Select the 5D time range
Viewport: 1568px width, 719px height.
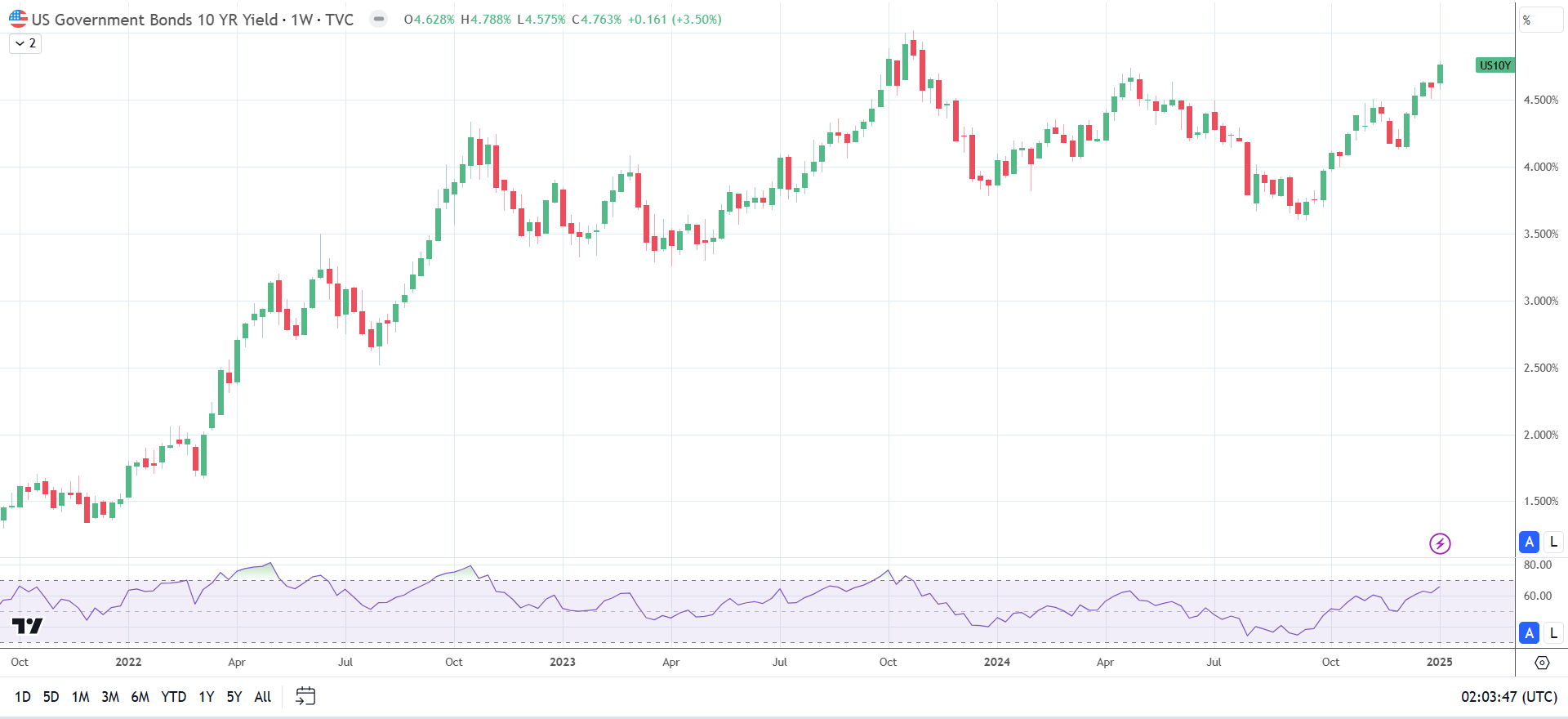tap(51, 697)
